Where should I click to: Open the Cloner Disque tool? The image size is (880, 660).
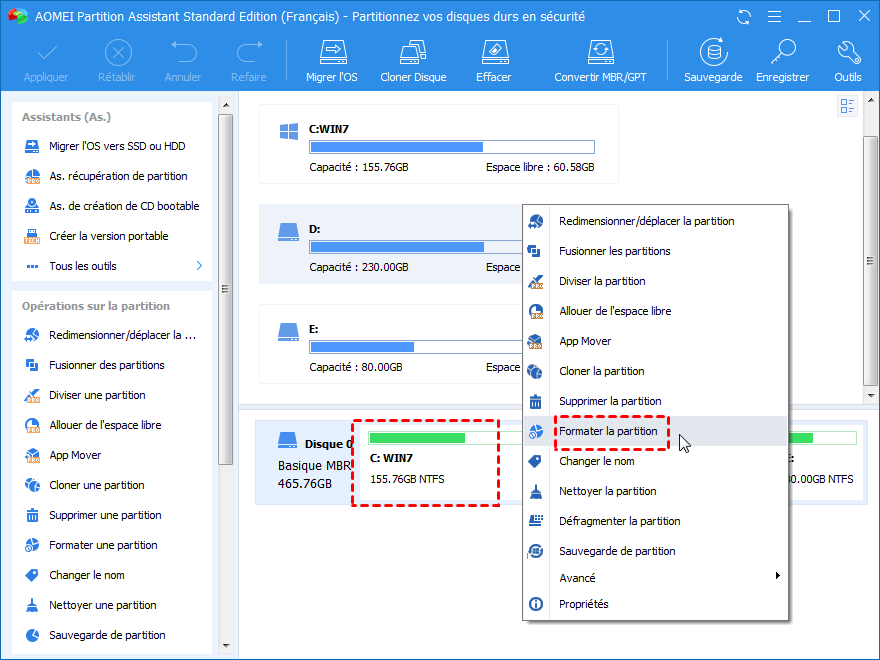pyautogui.click(x=414, y=61)
